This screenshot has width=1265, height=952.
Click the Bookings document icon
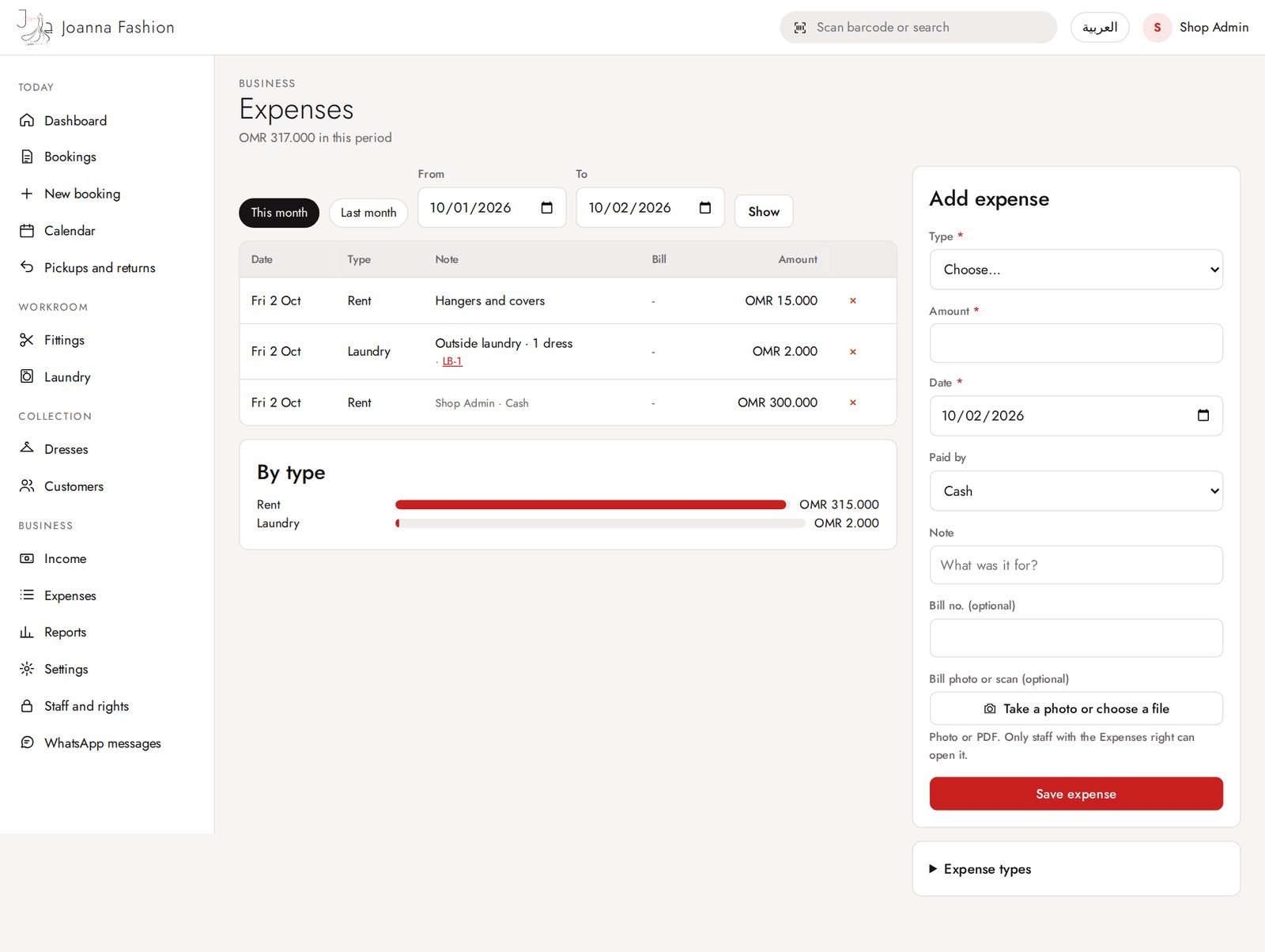pos(27,157)
